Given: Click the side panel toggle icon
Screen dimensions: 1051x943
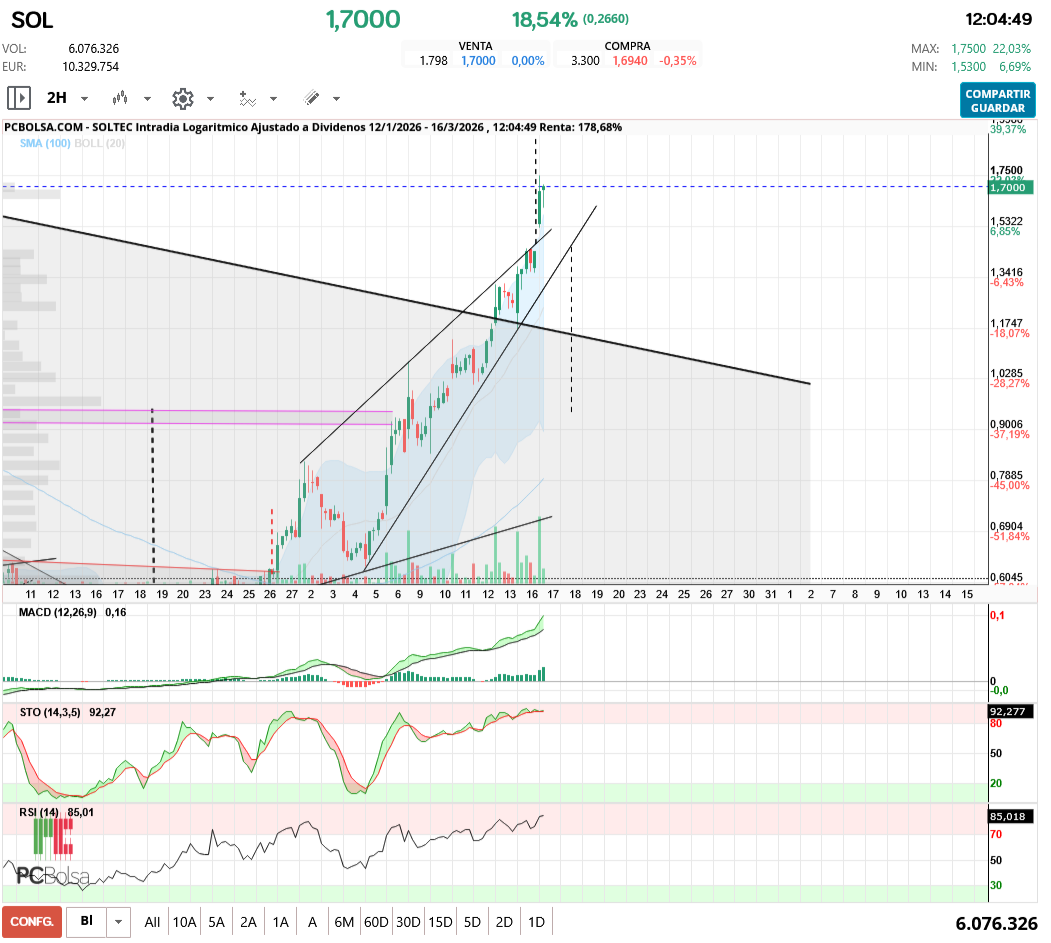Looking at the screenshot, I should tap(18, 98).
